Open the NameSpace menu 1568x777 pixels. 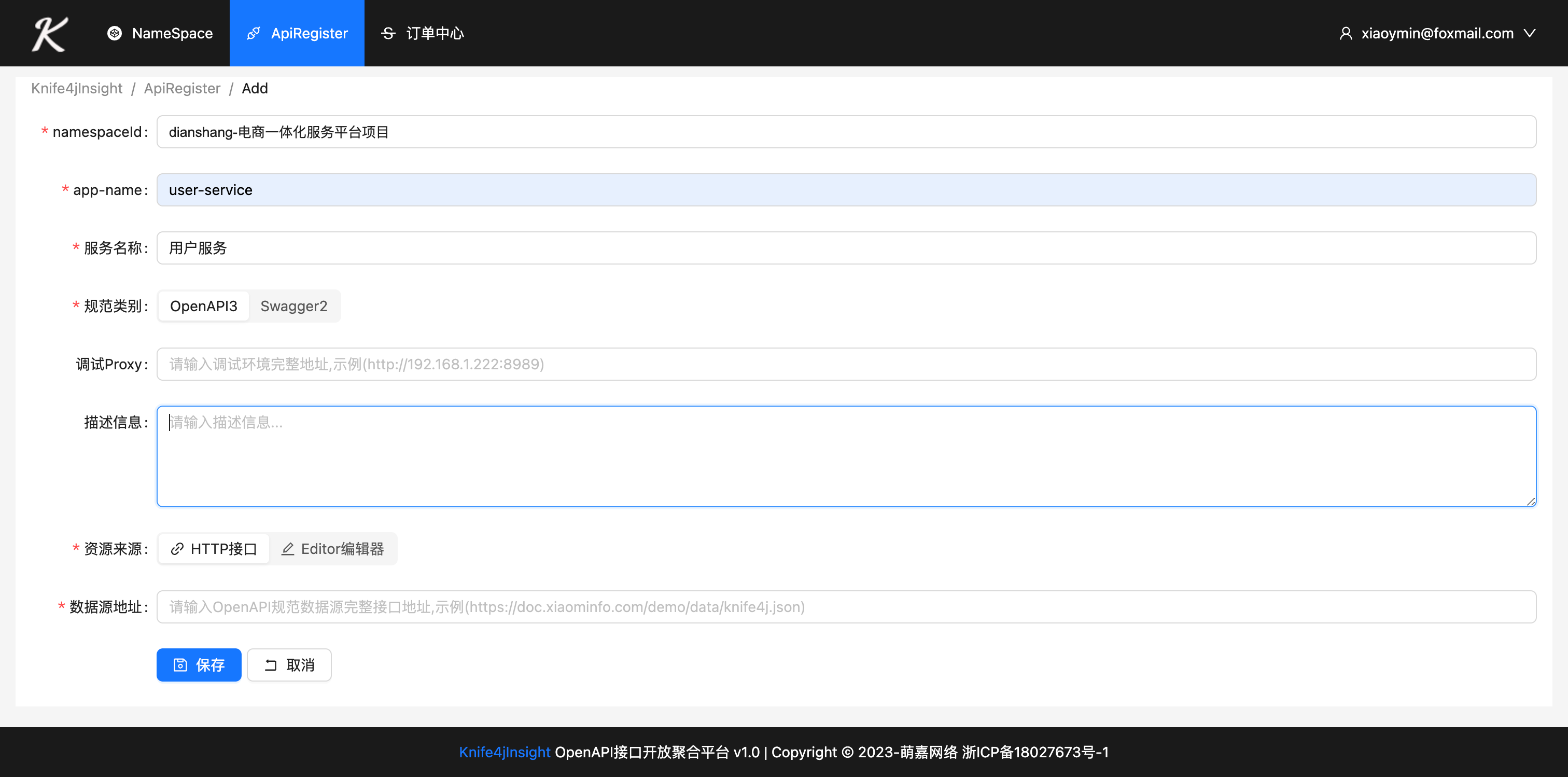(x=160, y=33)
